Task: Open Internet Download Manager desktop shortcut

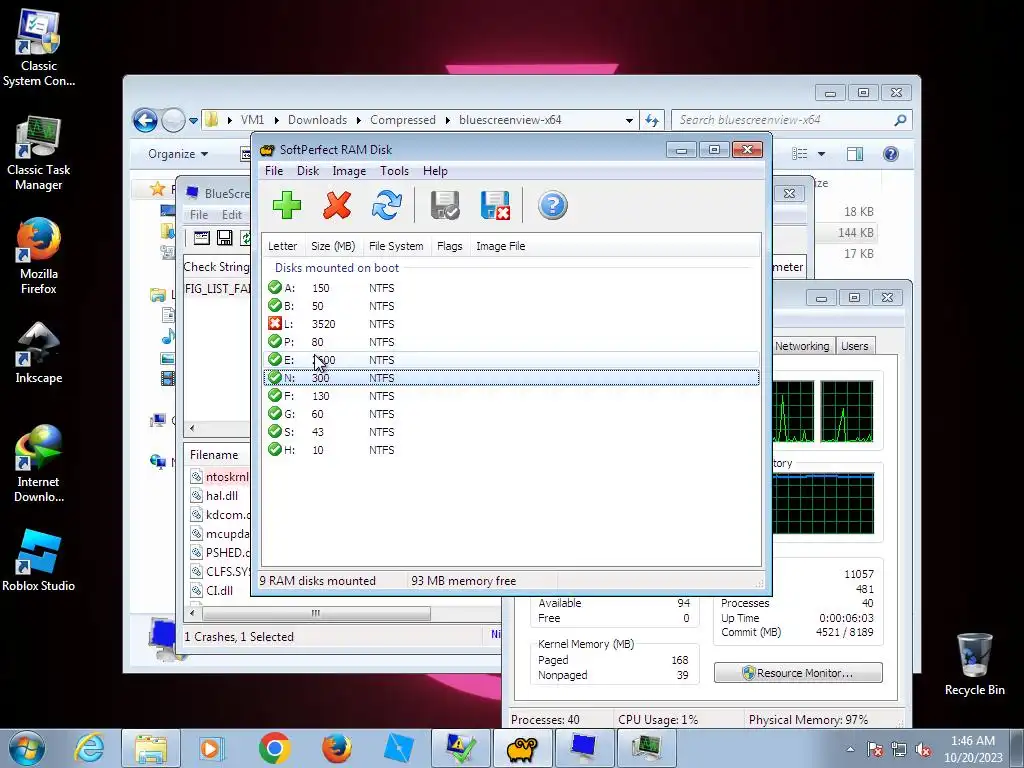Action: tap(39, 464)
